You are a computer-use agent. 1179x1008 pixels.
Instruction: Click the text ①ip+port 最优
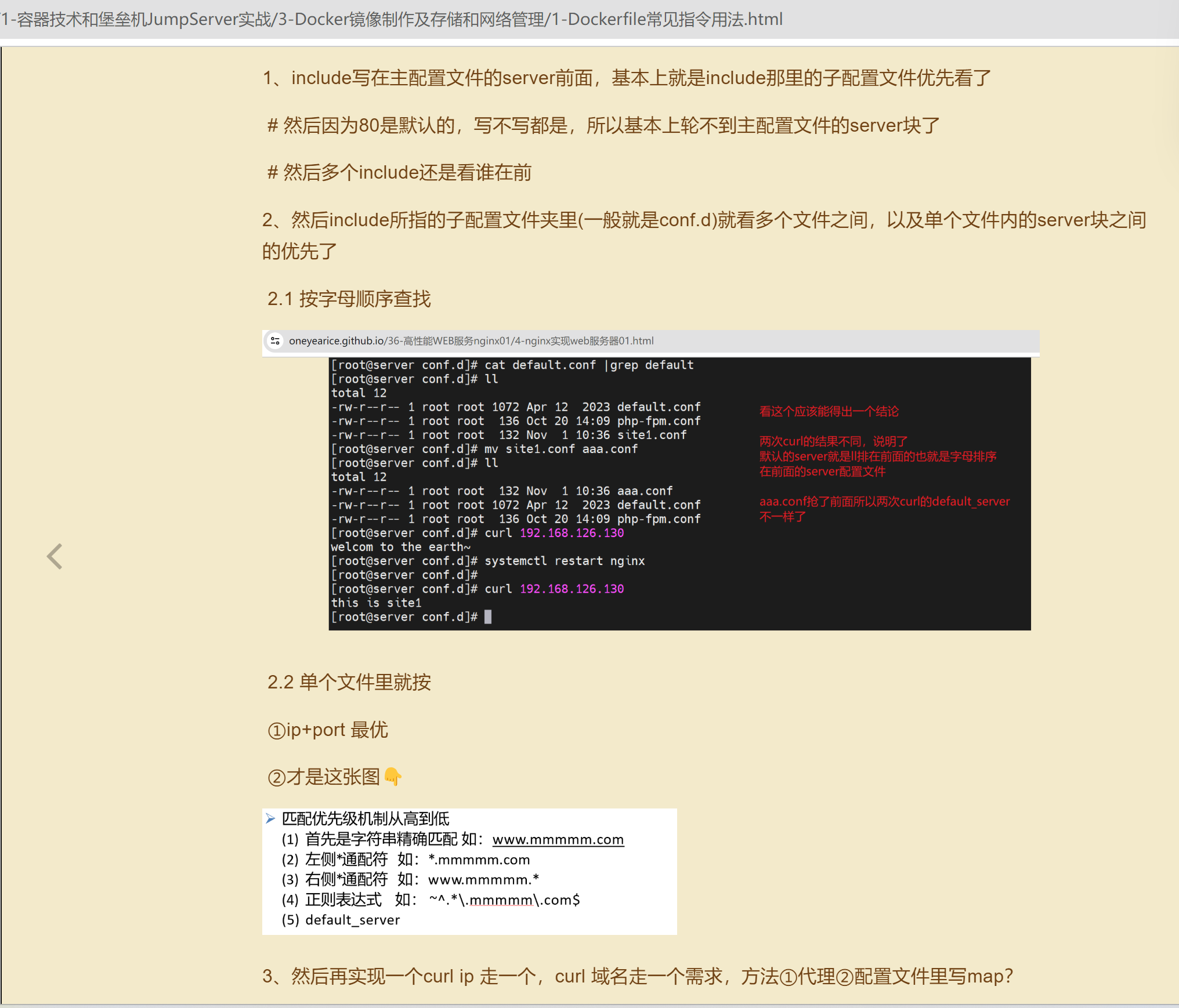click(328, 730)
